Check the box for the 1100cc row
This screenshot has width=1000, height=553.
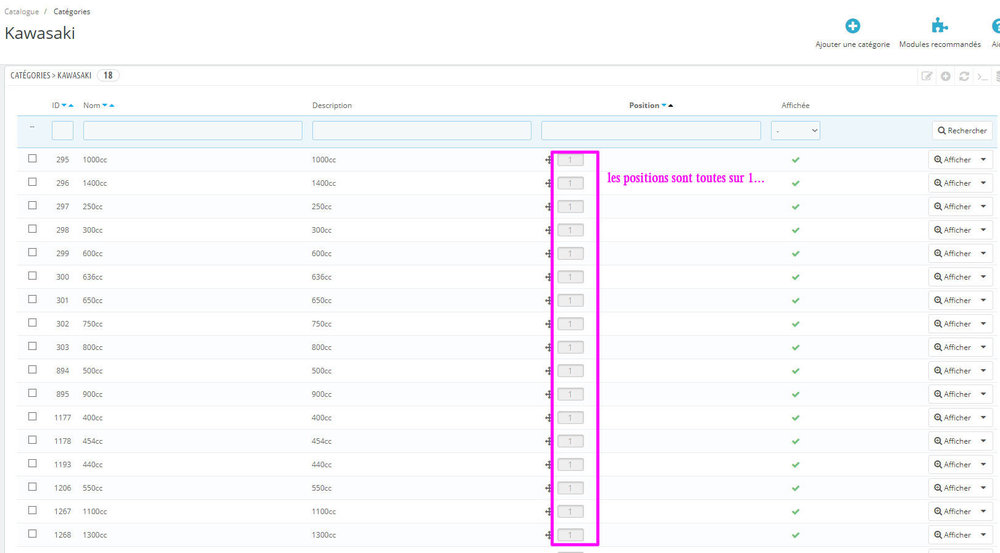[x=33, y=510]
